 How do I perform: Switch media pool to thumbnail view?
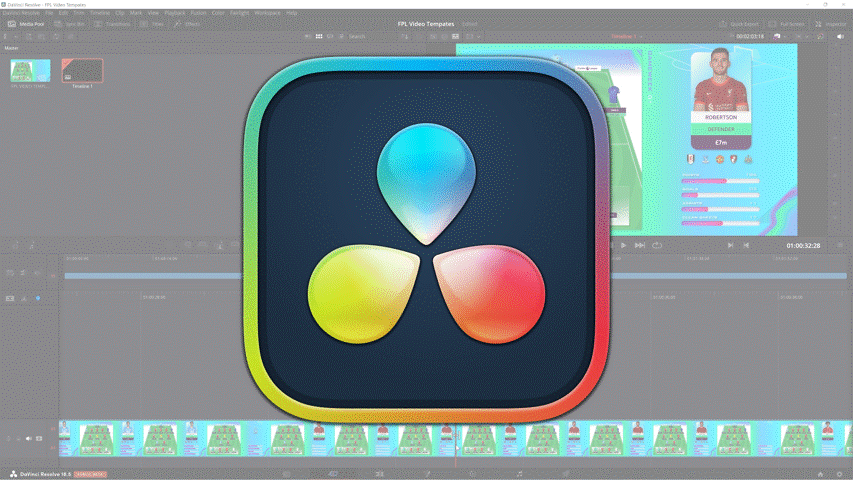(x=319, y=36)
